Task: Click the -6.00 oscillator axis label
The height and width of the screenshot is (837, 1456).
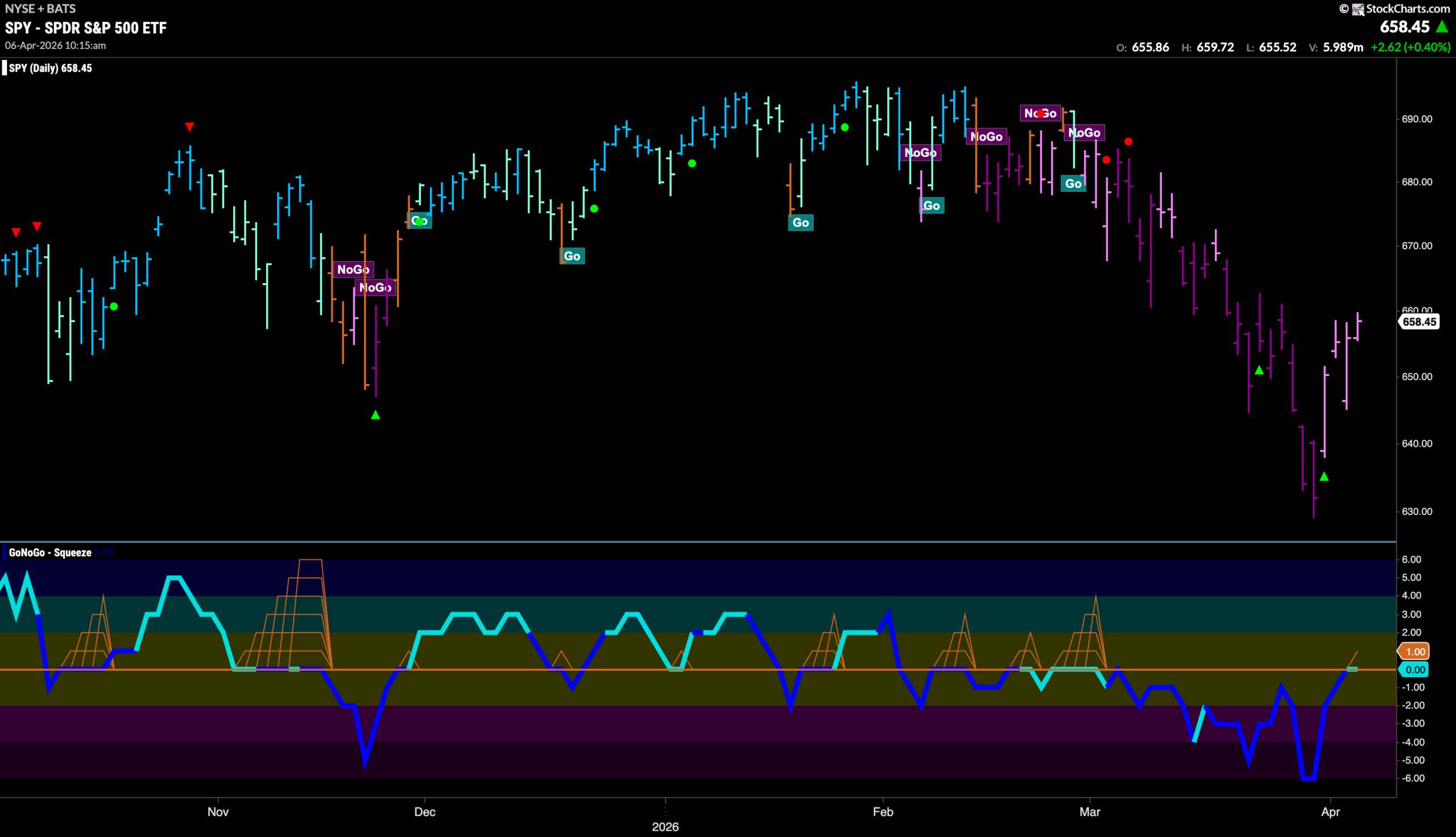Action: [x=1413, y=778]
